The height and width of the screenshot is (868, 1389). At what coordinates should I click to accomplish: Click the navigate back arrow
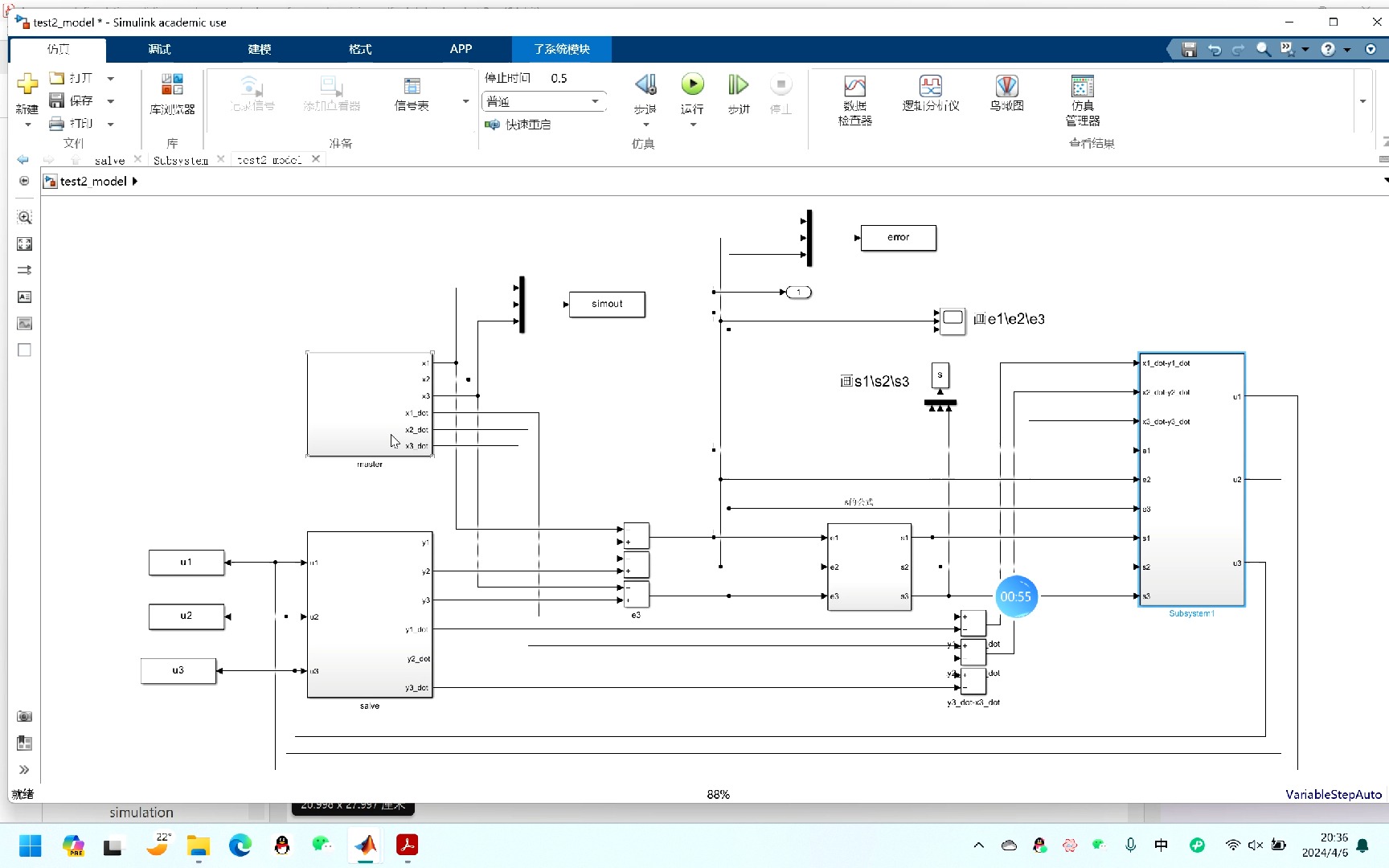23,160
